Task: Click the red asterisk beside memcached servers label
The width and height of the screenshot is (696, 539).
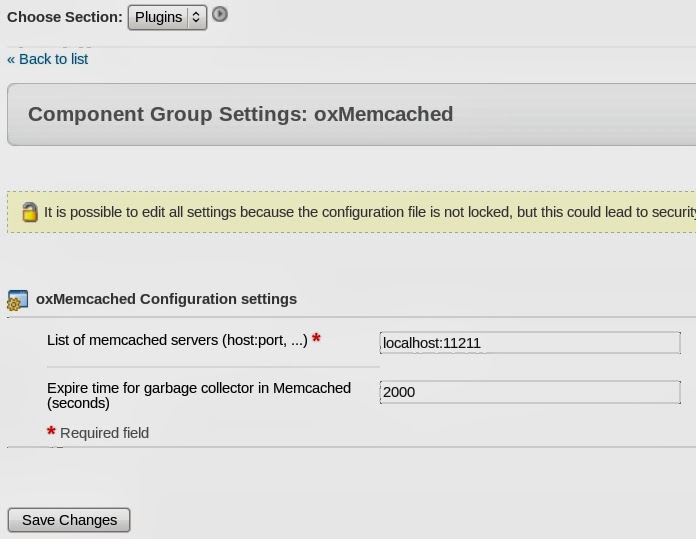Action: 316,338
